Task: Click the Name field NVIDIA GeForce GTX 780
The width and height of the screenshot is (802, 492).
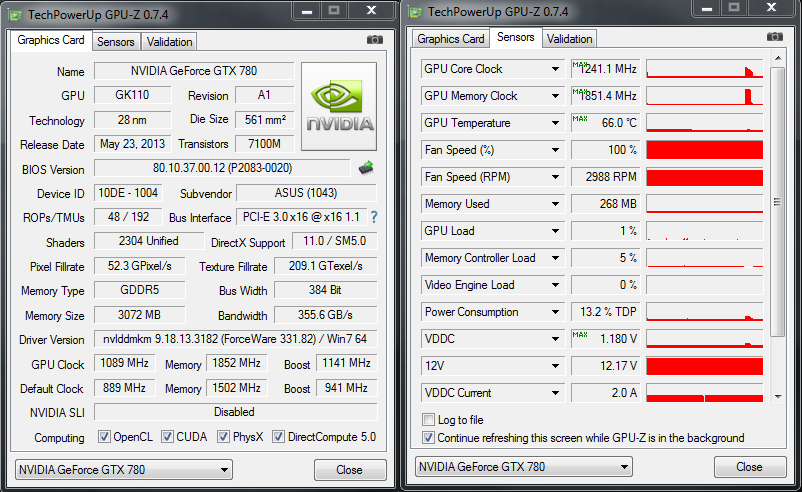Action: [x=194, y=71]
